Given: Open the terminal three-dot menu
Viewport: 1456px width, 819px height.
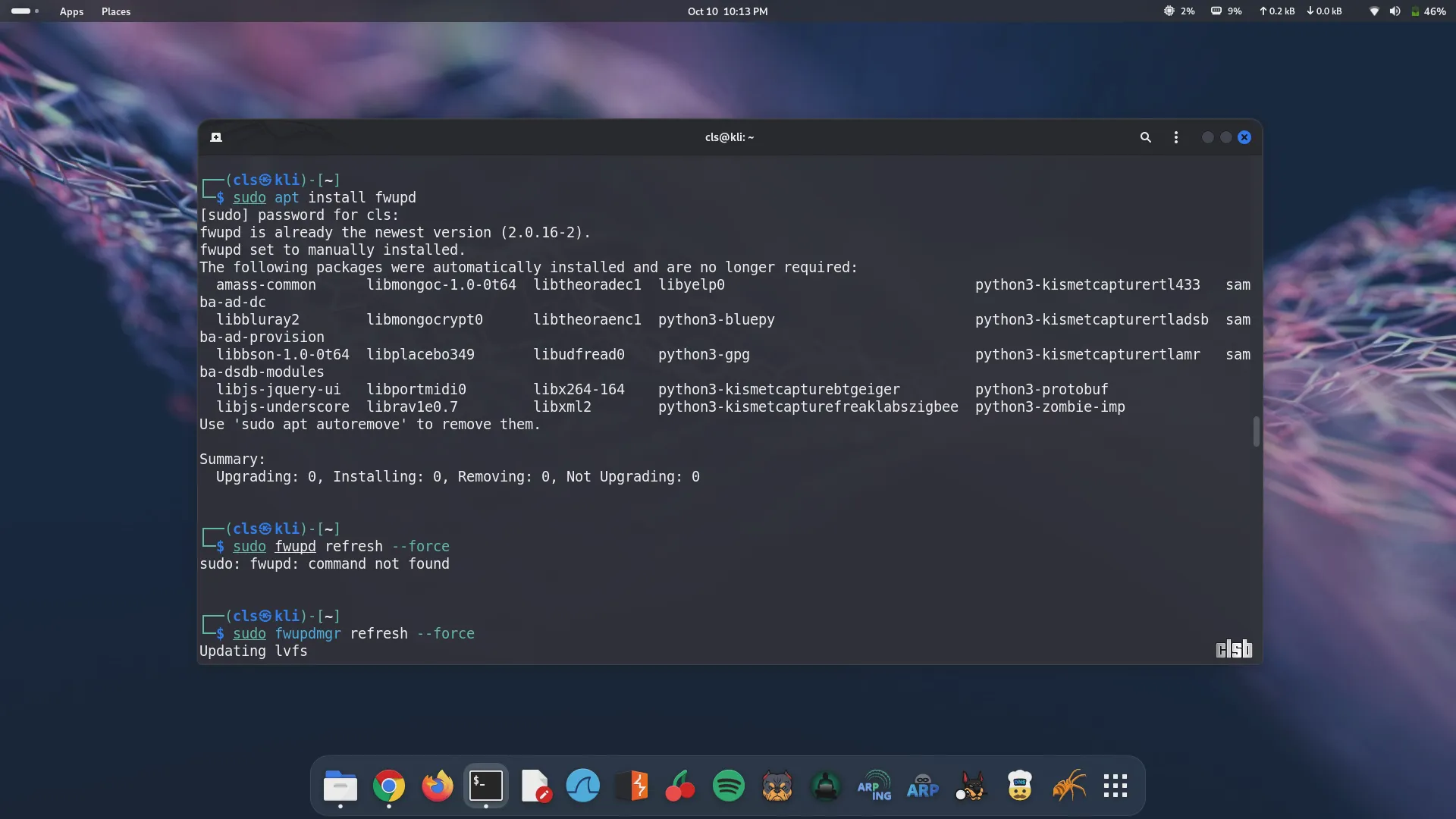Looking at the screenshot, I should click(x=1175, y=137).
